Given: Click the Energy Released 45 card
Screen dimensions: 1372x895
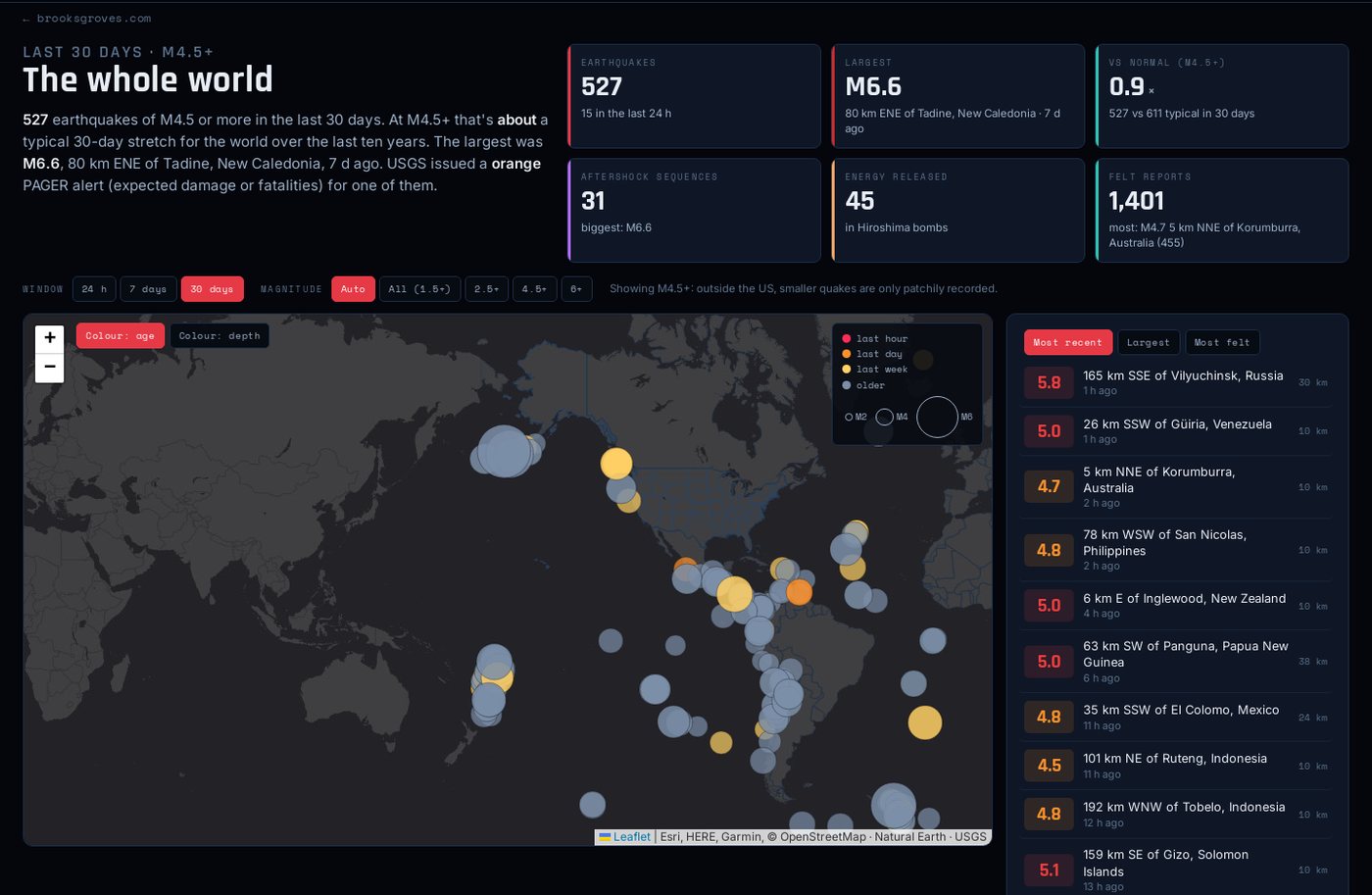Looking at the screenshot, I should (958, 211).
